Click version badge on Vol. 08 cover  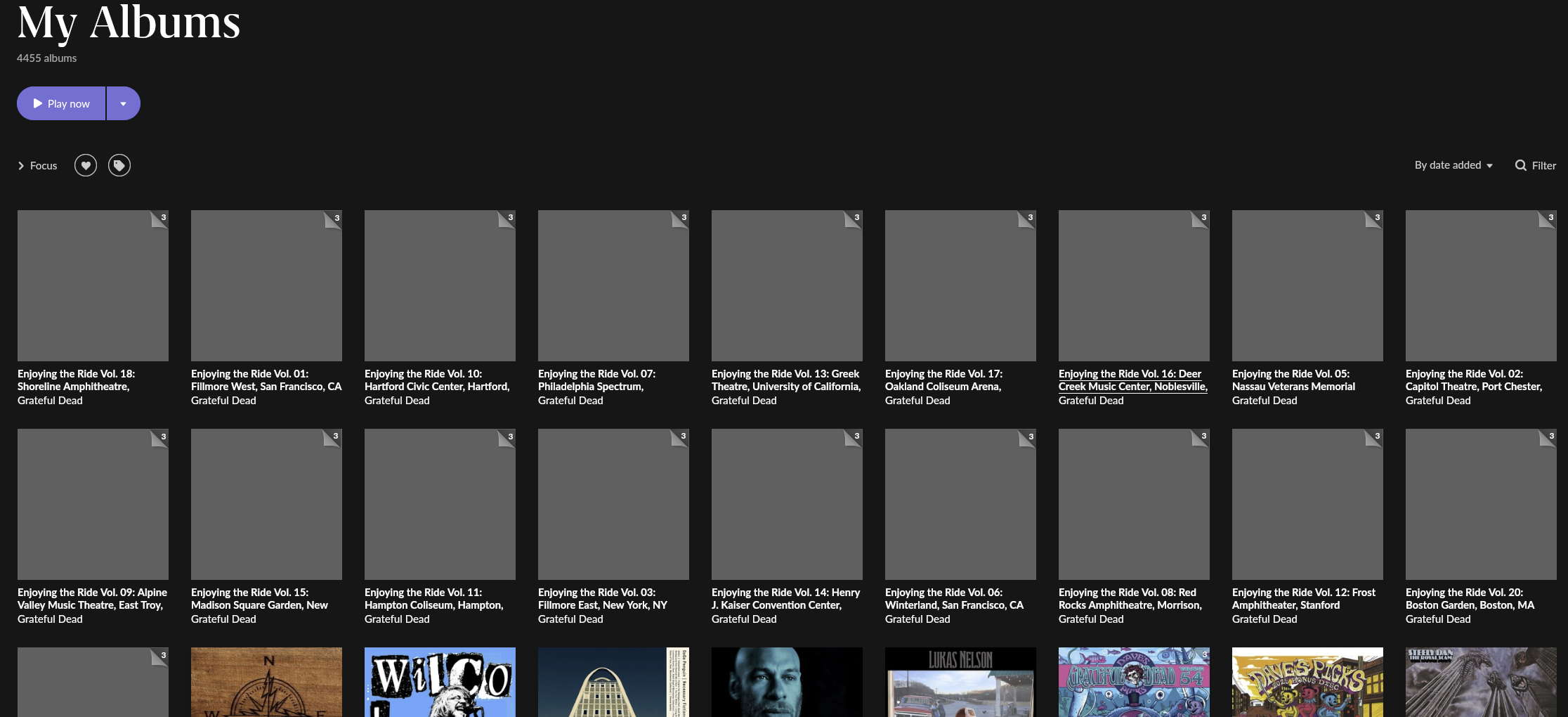(x=1201, y=437)
